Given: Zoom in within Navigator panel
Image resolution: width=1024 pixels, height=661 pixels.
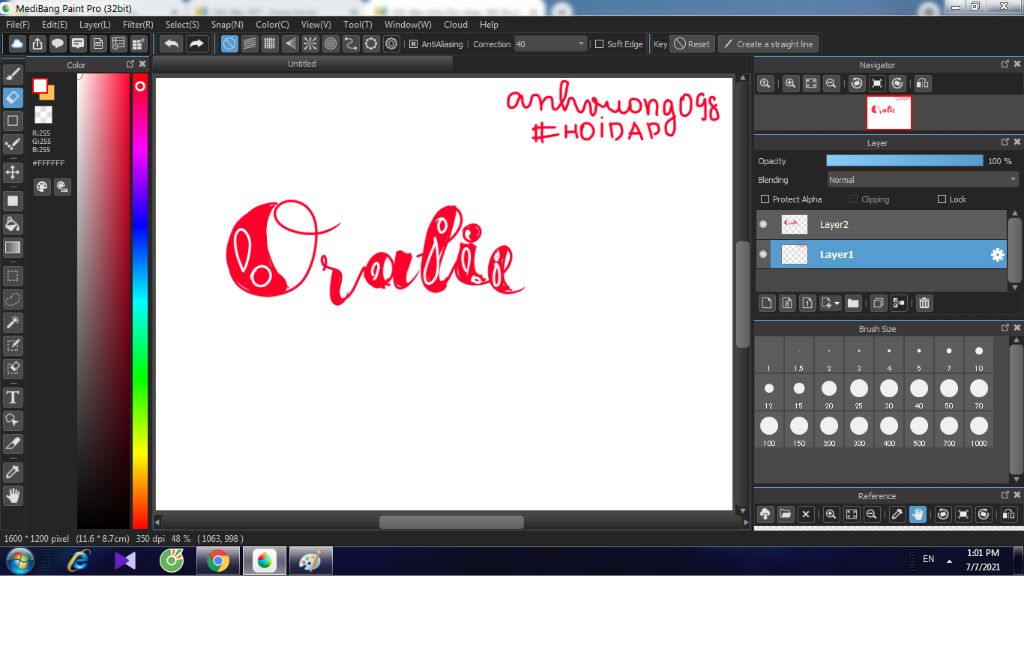Looking at the screenshot, I should click(791, 83).
